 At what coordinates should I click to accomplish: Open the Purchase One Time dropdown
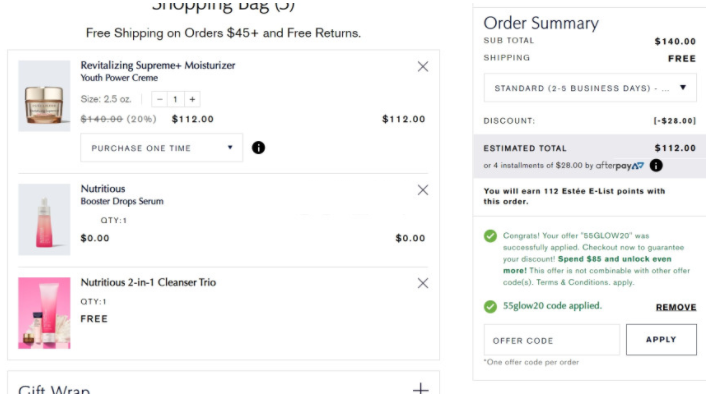[x=162, y=148]
